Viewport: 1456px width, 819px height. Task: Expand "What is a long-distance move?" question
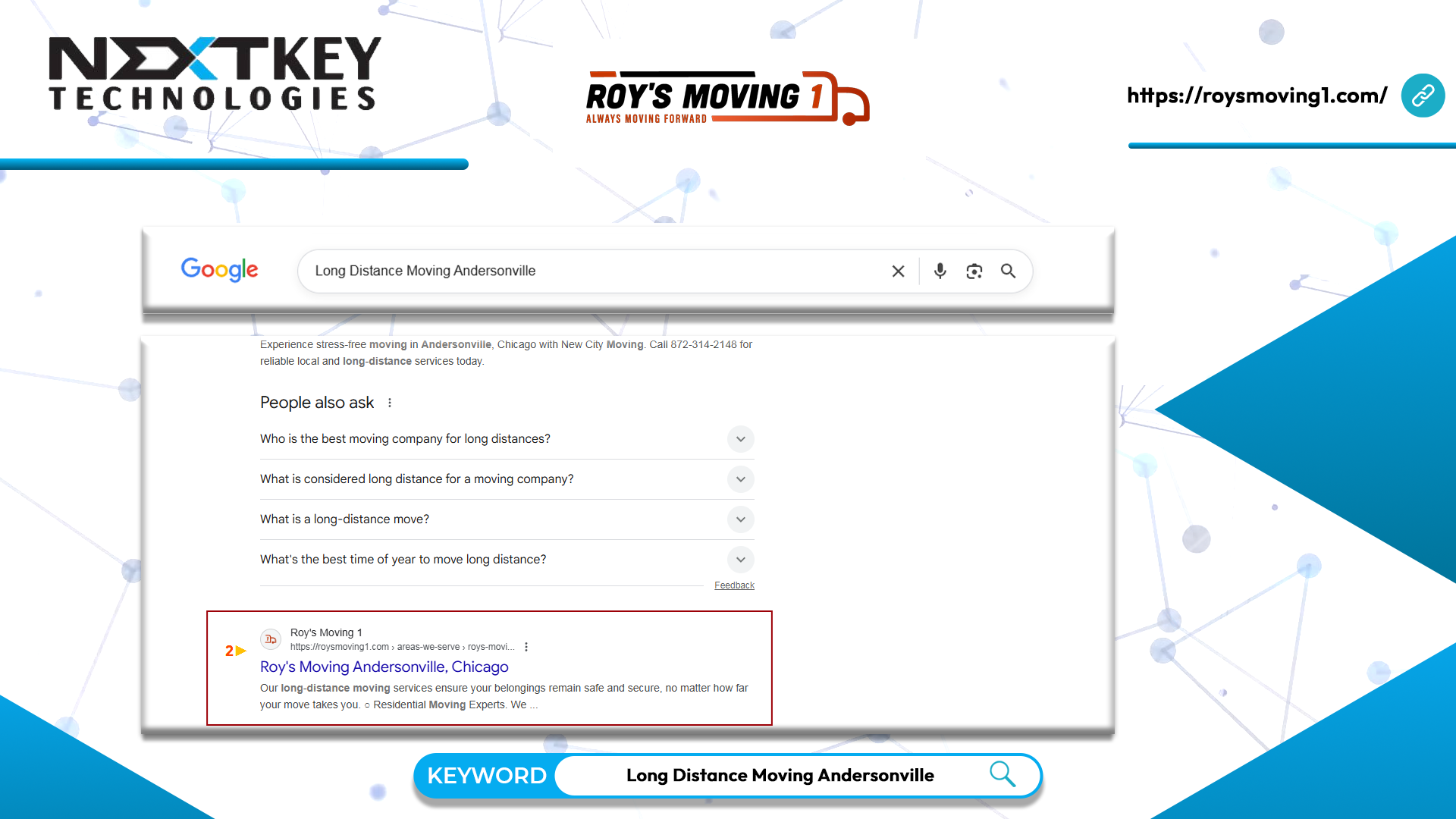[740, 519]
